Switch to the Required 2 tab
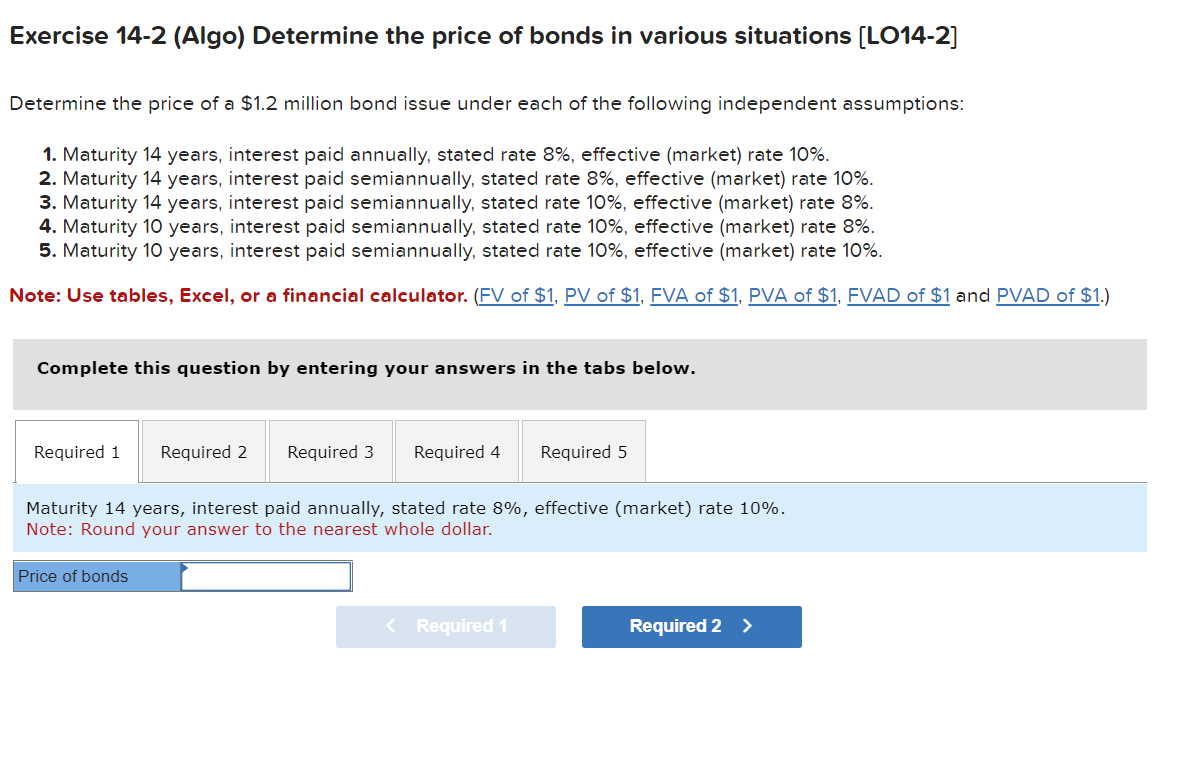This screenshot has width=1188, height=758. tap(203, 451)
